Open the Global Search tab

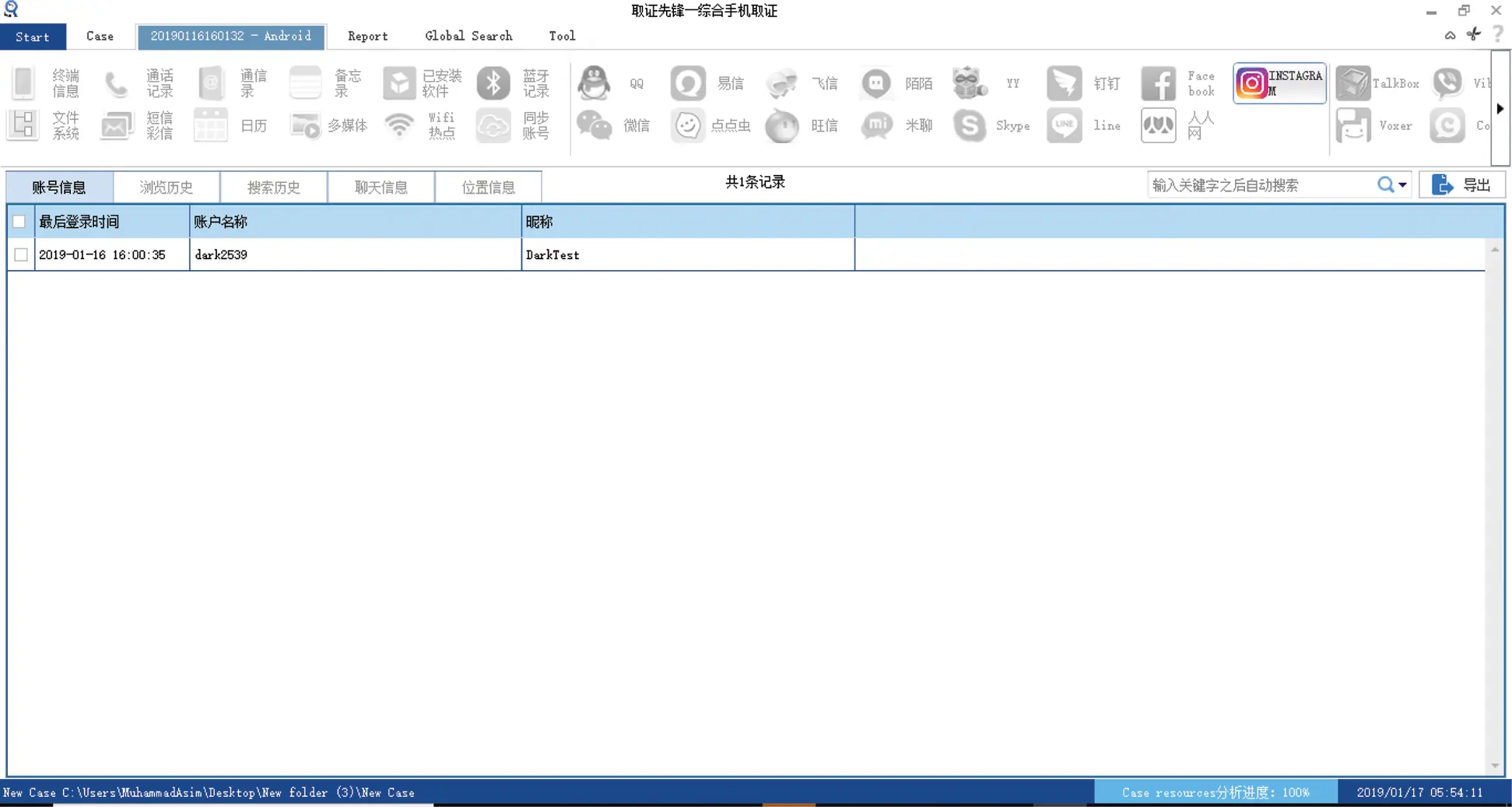point(468,36)
